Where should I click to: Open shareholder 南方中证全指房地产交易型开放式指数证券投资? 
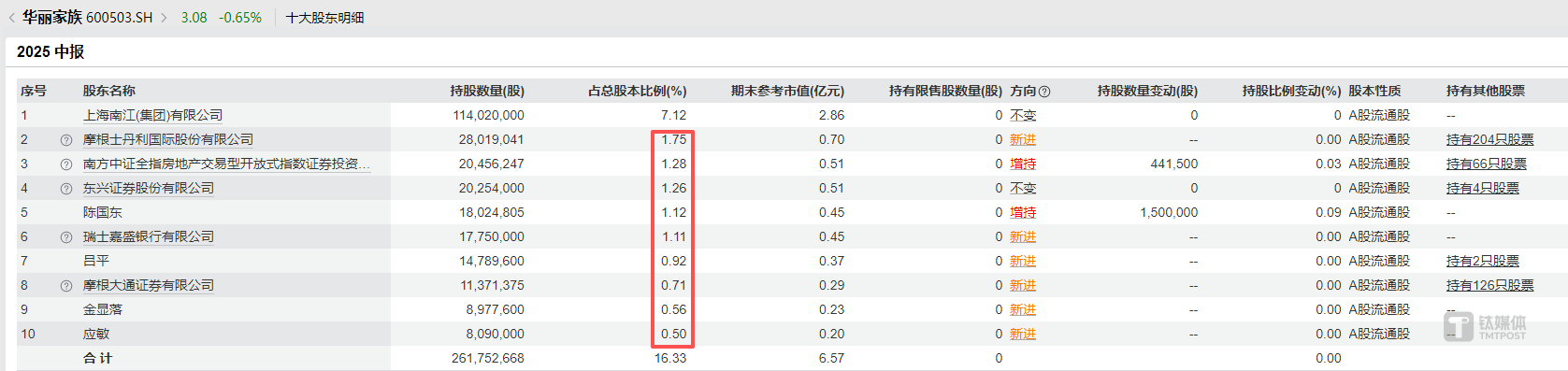(x=226, y=164)
